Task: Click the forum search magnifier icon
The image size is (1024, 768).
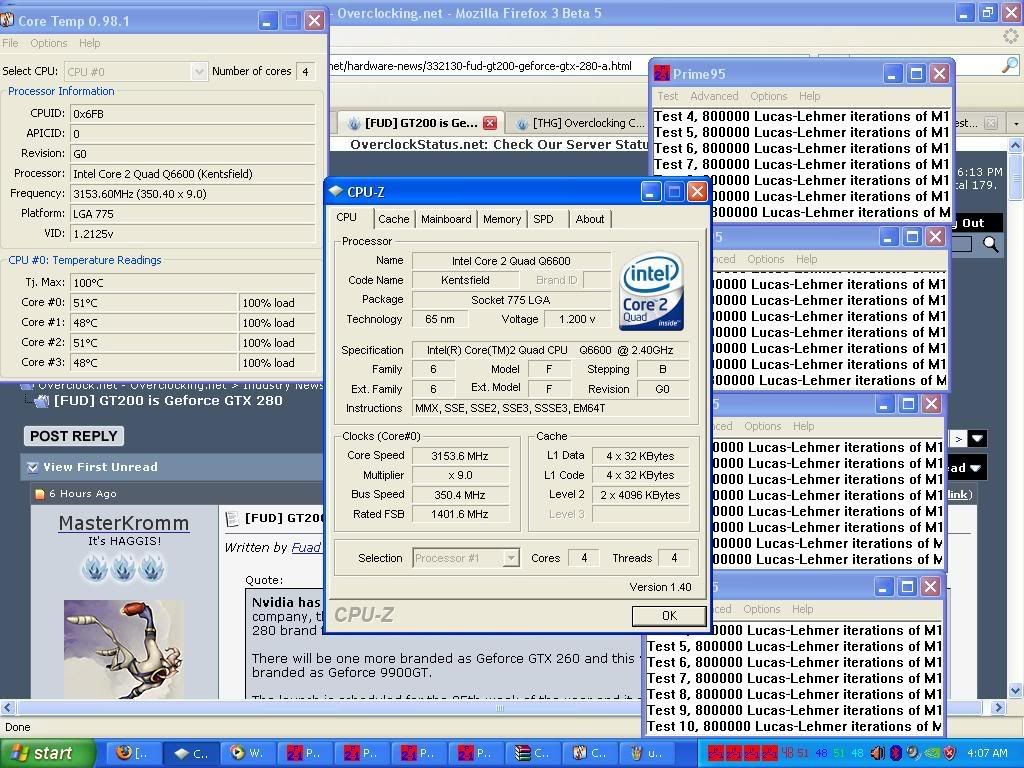Action: click(x=991, y=244)
